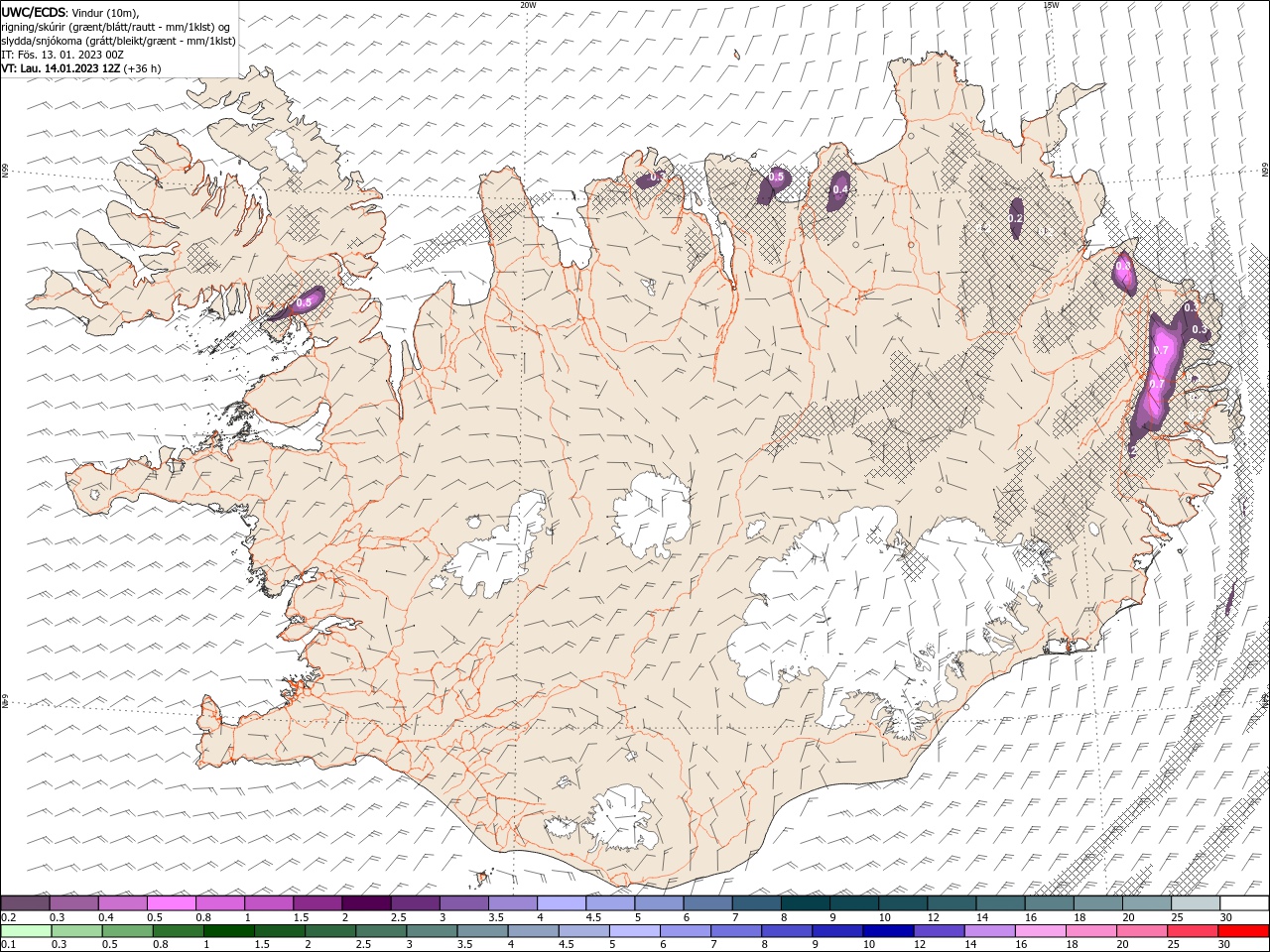Click the deep blue 10 swatch, lower legend row
The image size is (1270, 952).
[889, 931]
